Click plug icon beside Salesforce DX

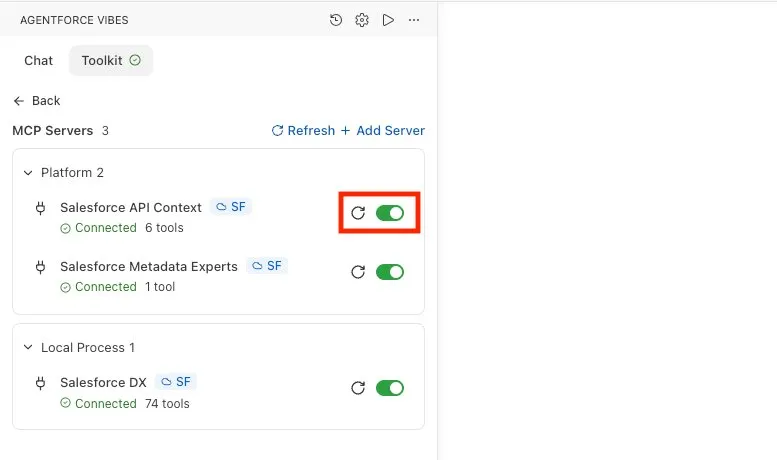41,383
